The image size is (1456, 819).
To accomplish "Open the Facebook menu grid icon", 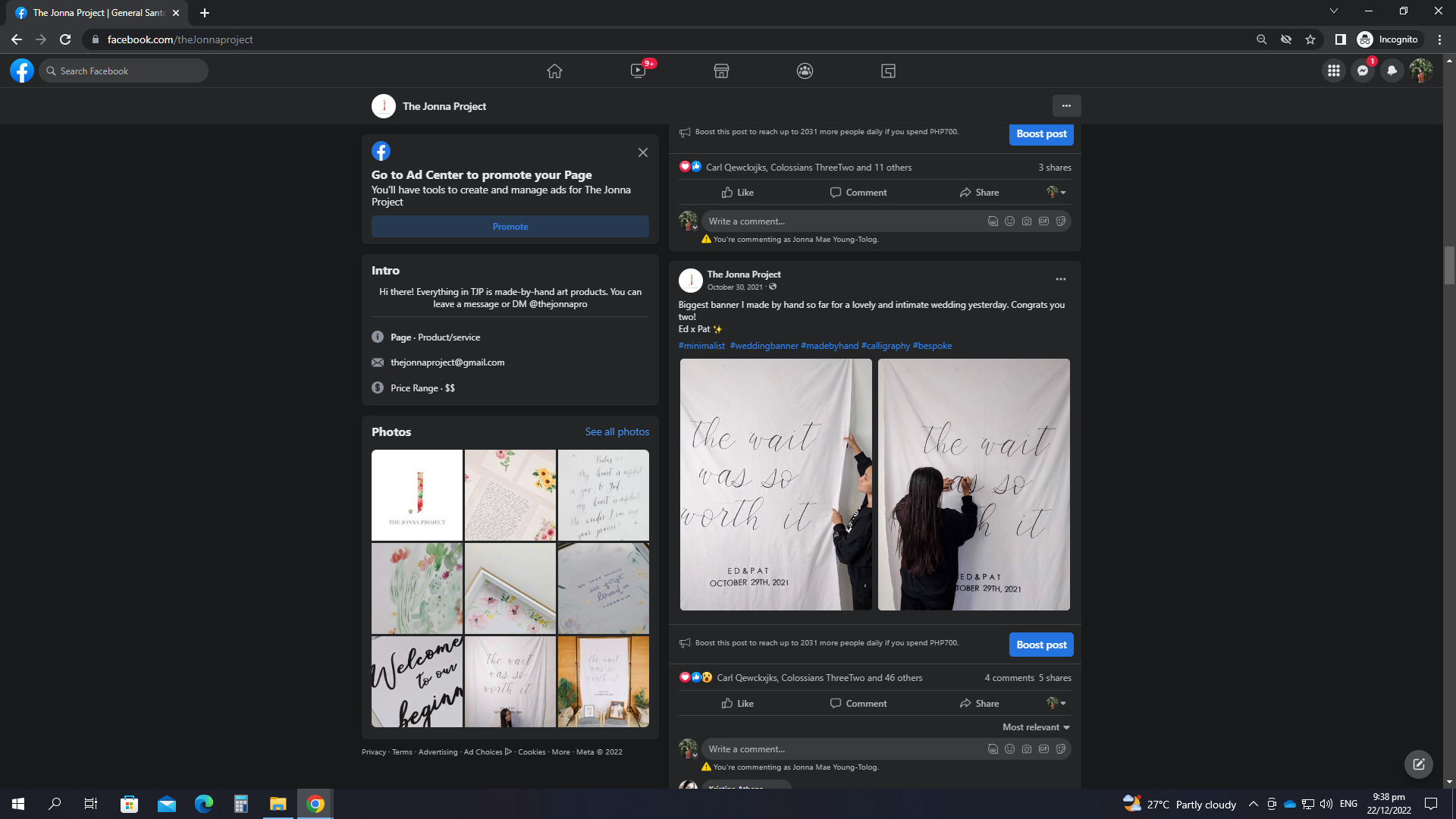I will coord(1333,71).
